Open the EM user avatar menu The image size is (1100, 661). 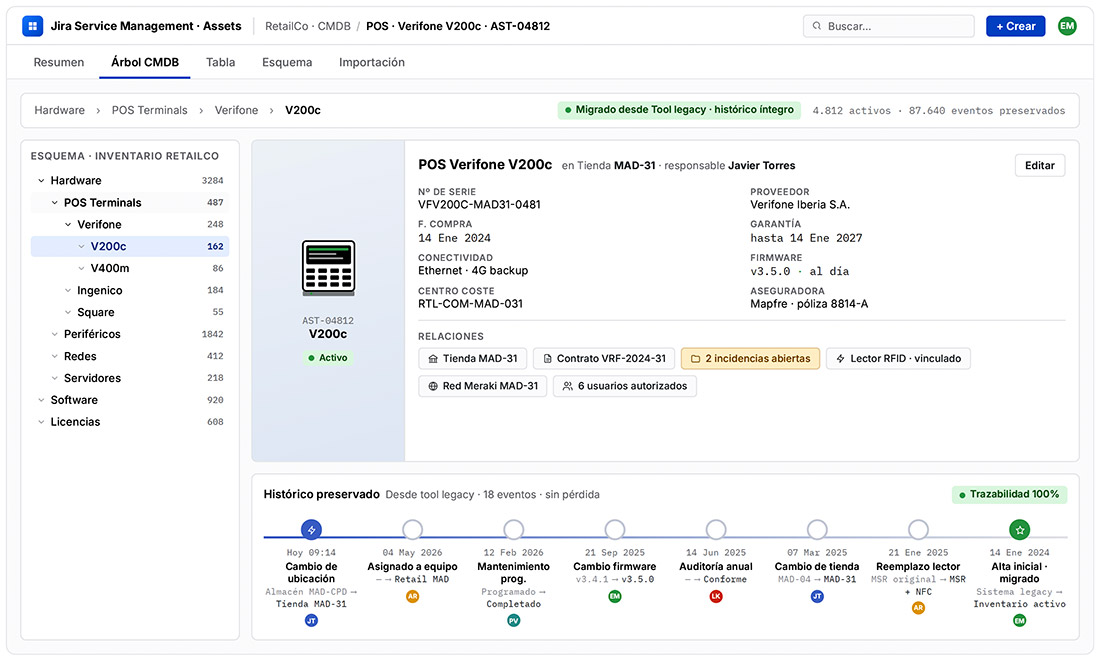1067,26
